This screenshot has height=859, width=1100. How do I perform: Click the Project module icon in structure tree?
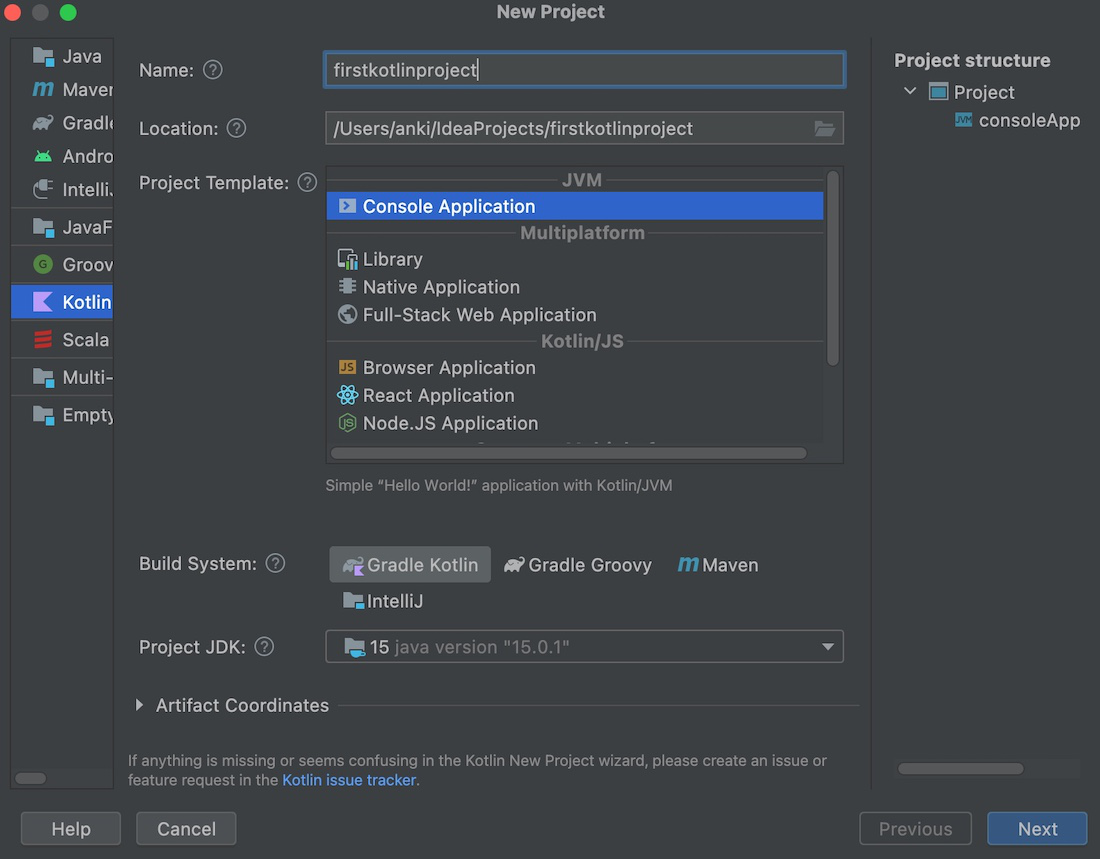[x=939, y=92]
